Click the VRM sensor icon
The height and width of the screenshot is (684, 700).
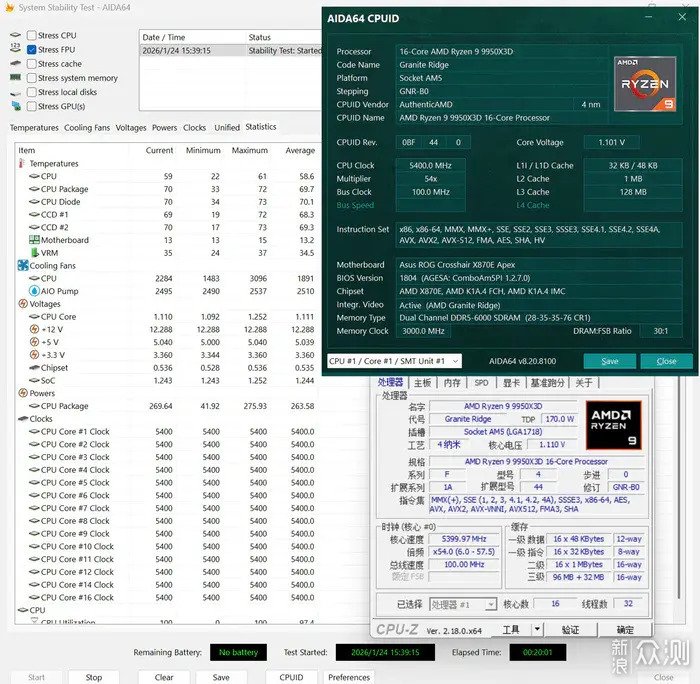35,253
